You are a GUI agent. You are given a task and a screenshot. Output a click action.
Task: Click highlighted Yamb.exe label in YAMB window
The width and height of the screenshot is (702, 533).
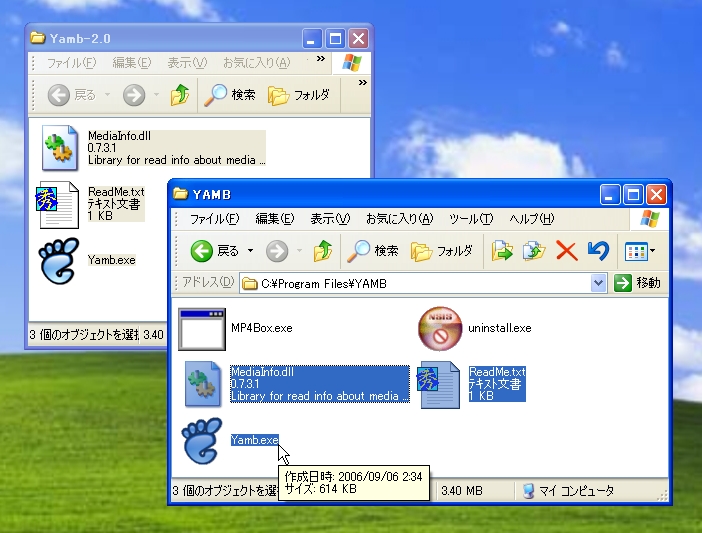tap(254, 440)
